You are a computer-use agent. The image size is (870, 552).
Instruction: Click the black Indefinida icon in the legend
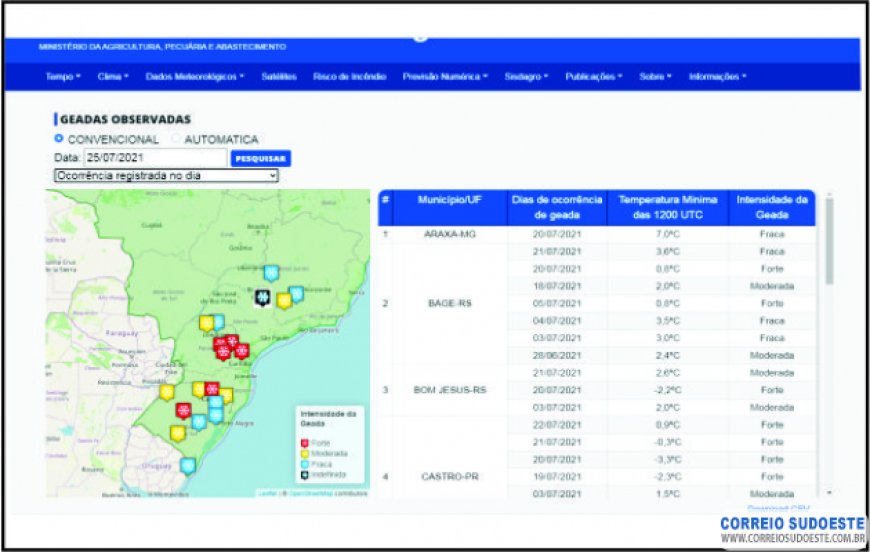(x=305, y=475)
